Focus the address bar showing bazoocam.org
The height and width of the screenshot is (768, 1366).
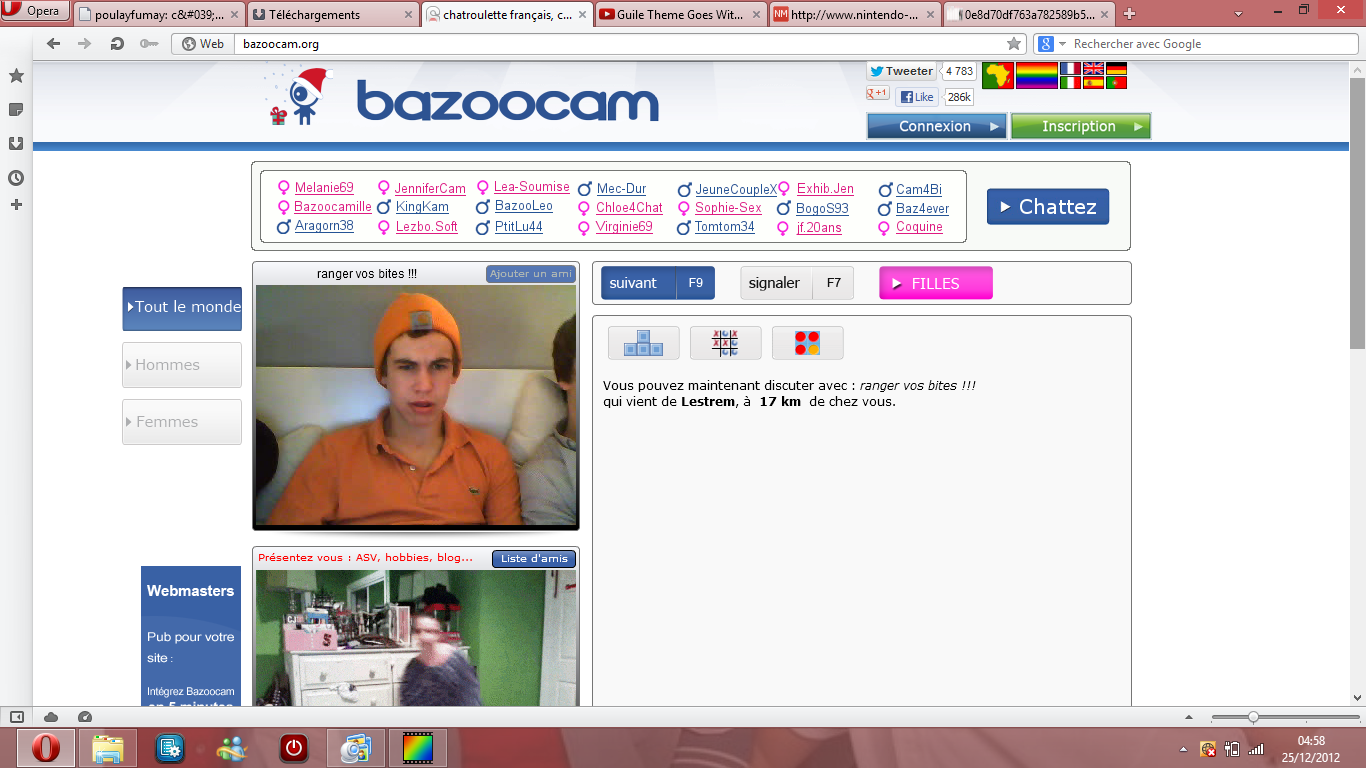coord(620,44)
